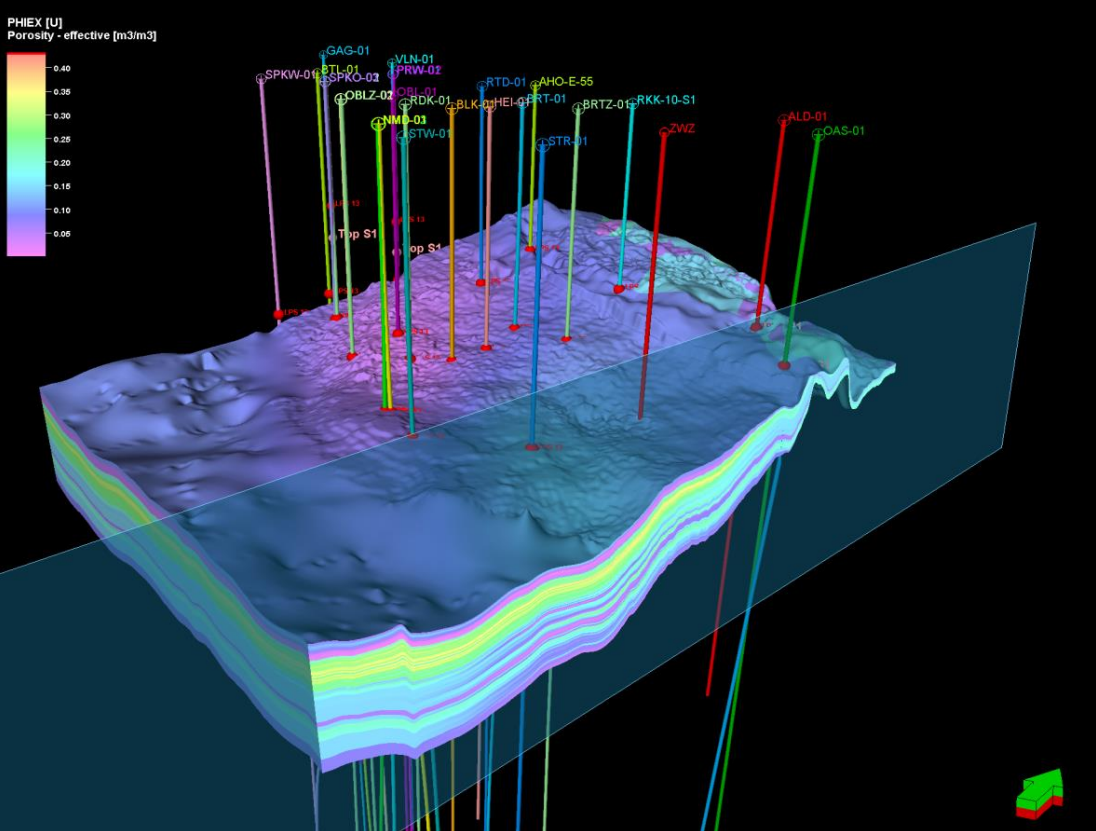Click the magenta OBL-01 well label
The image size is (1096, 831).
[417, 92]
